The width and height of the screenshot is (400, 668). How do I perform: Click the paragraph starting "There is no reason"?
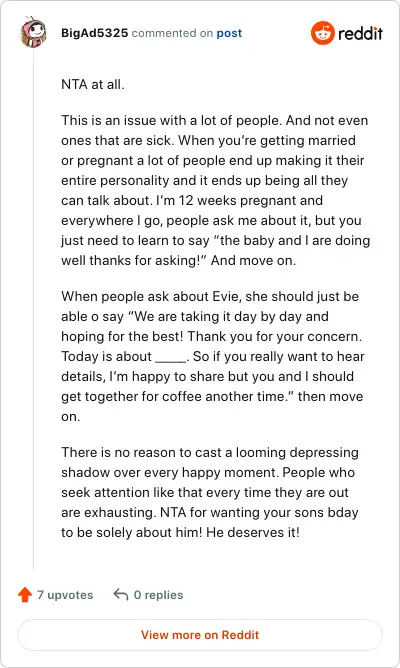point(210,492)
